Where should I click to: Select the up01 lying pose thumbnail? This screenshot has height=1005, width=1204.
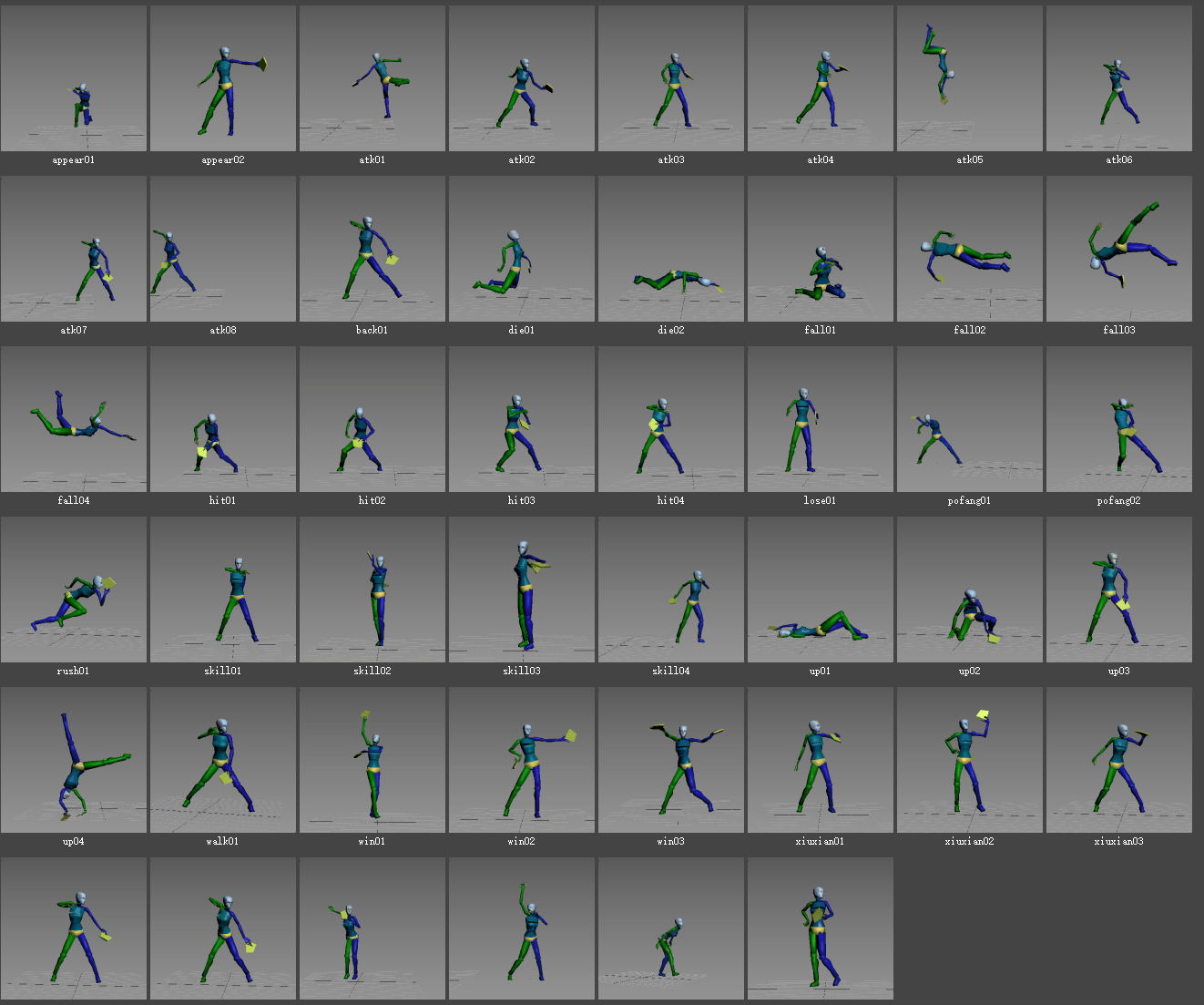[821, 590]
